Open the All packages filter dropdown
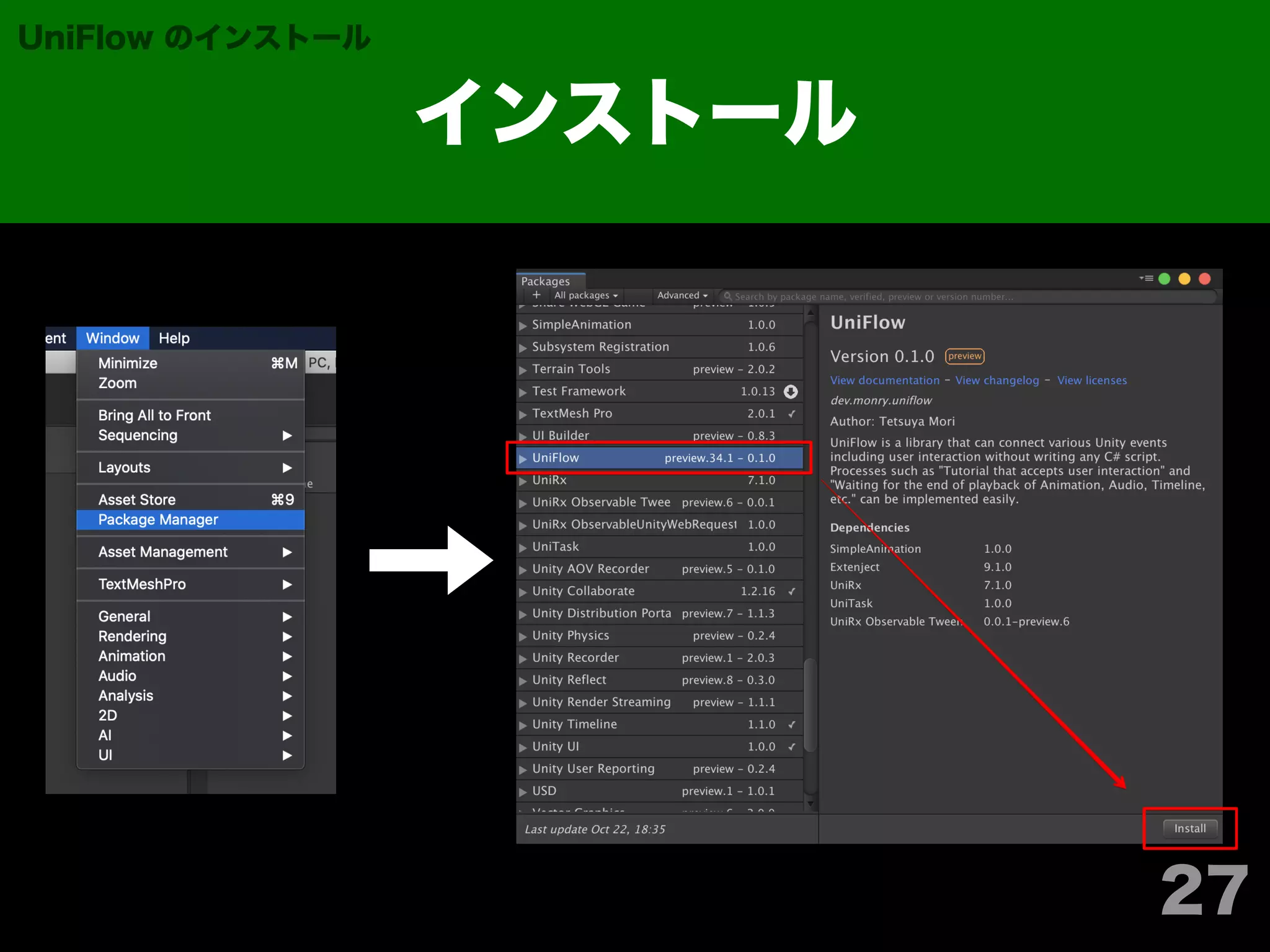The image size is (1270, 952). click(585, 296)
